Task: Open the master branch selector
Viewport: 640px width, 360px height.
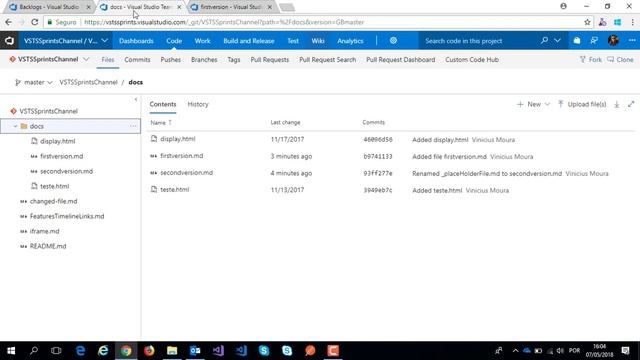Action: tap(34, 82)
